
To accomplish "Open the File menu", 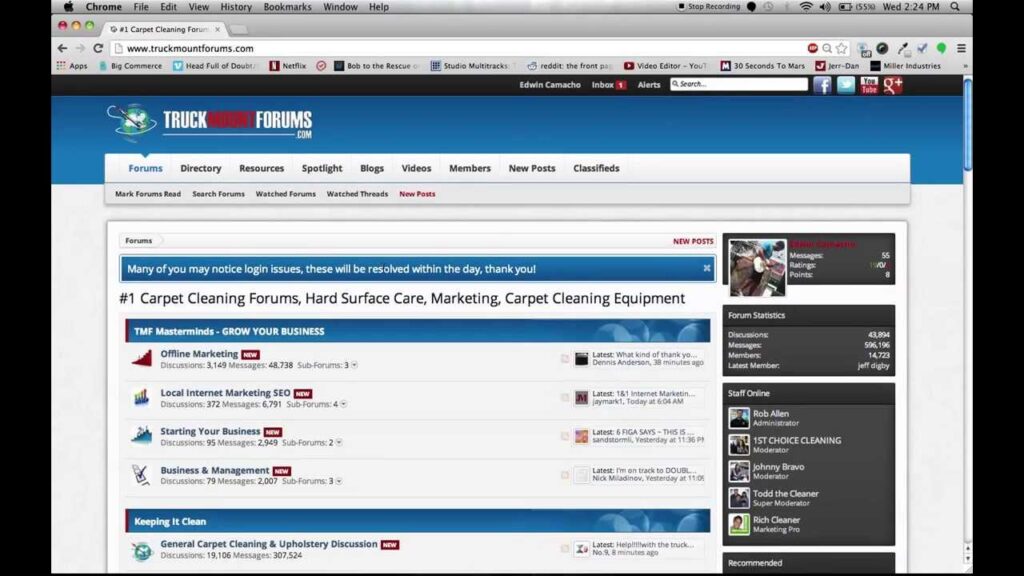I will 141,7.
